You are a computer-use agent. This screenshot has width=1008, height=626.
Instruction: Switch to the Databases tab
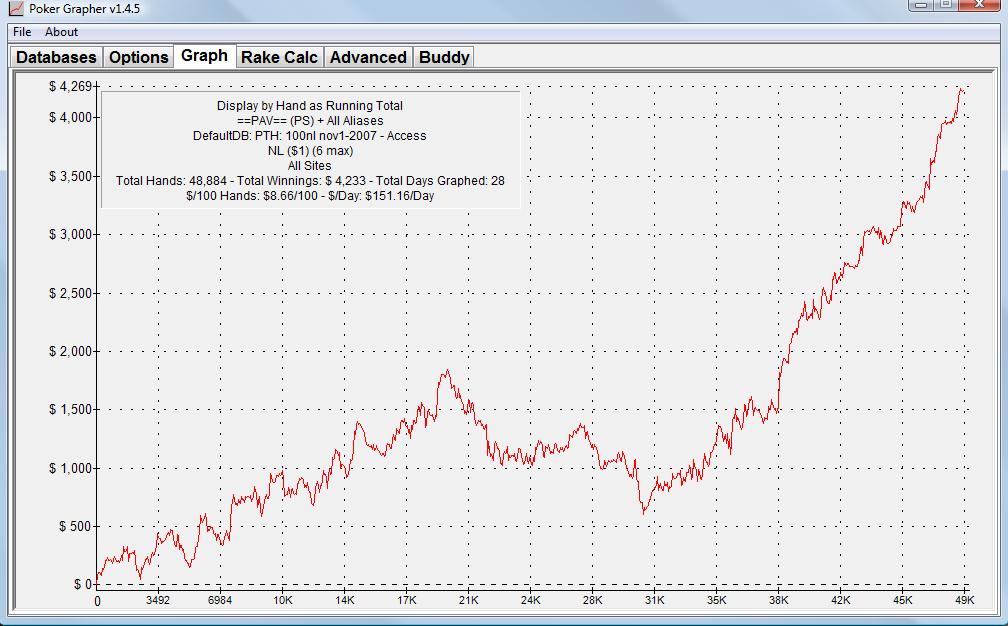56,57
